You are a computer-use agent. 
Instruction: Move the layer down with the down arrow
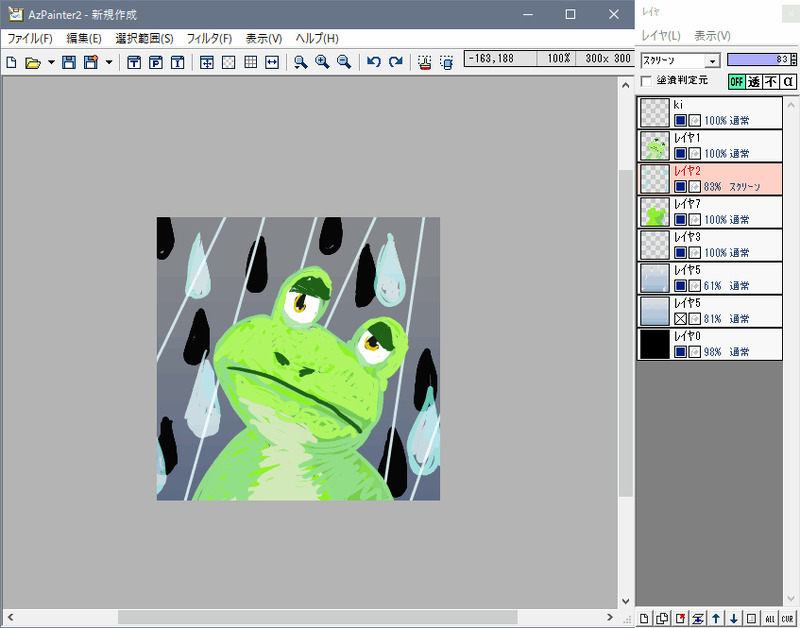[x=734, y=618]
